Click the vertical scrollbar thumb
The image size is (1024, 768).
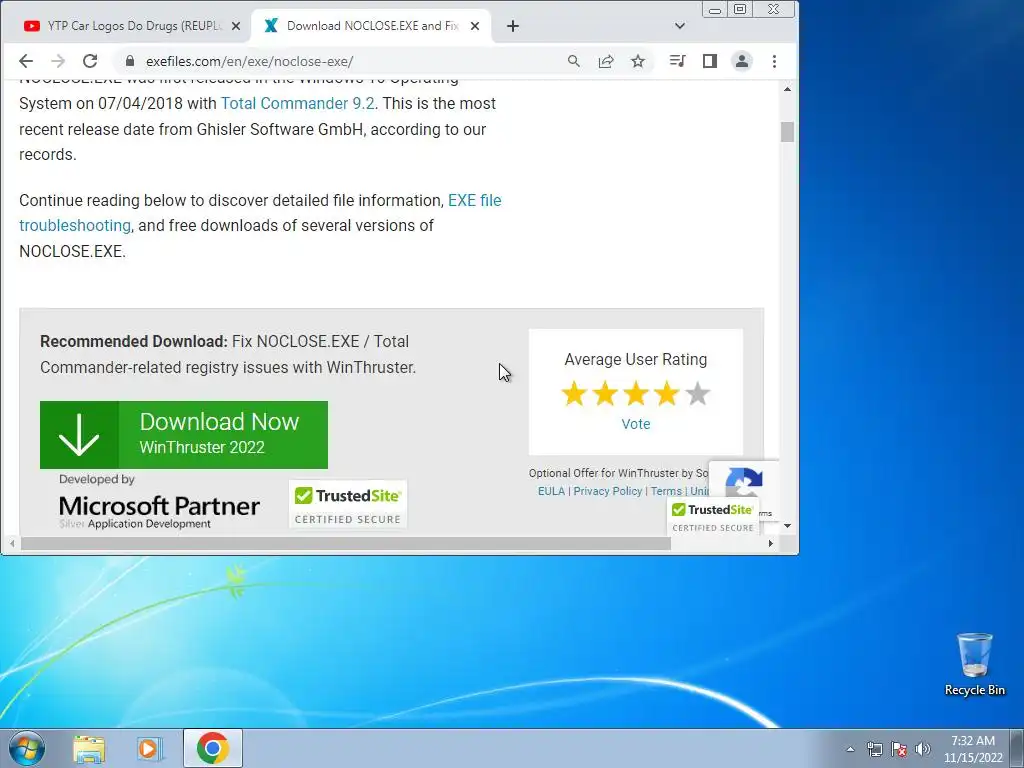click(x=788, y=132)
